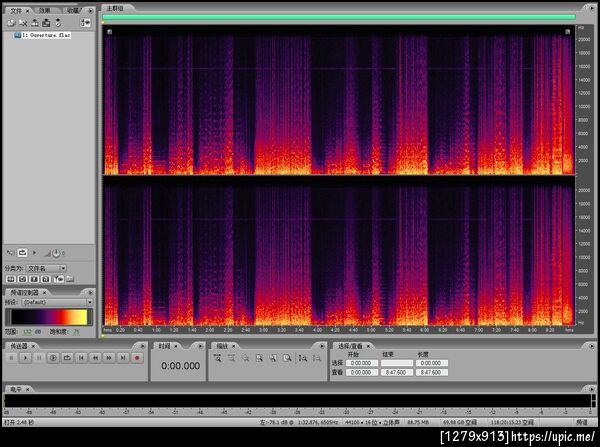600x447 pixels.
Task: Click the Follow Session Tempo icon in Files preview
Action: 10,253
